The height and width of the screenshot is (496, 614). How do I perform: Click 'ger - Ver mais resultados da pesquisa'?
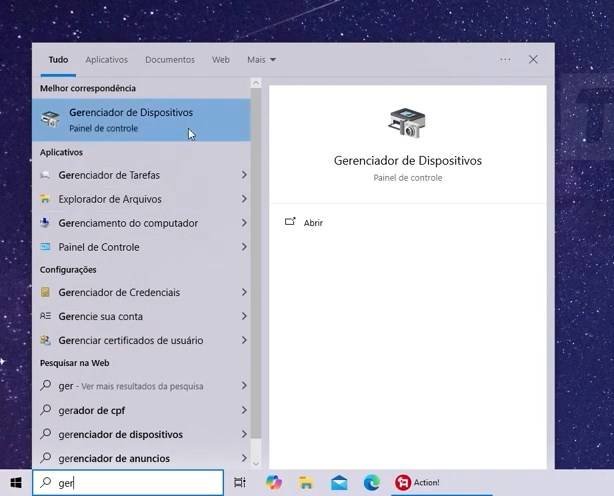[141, 386]
